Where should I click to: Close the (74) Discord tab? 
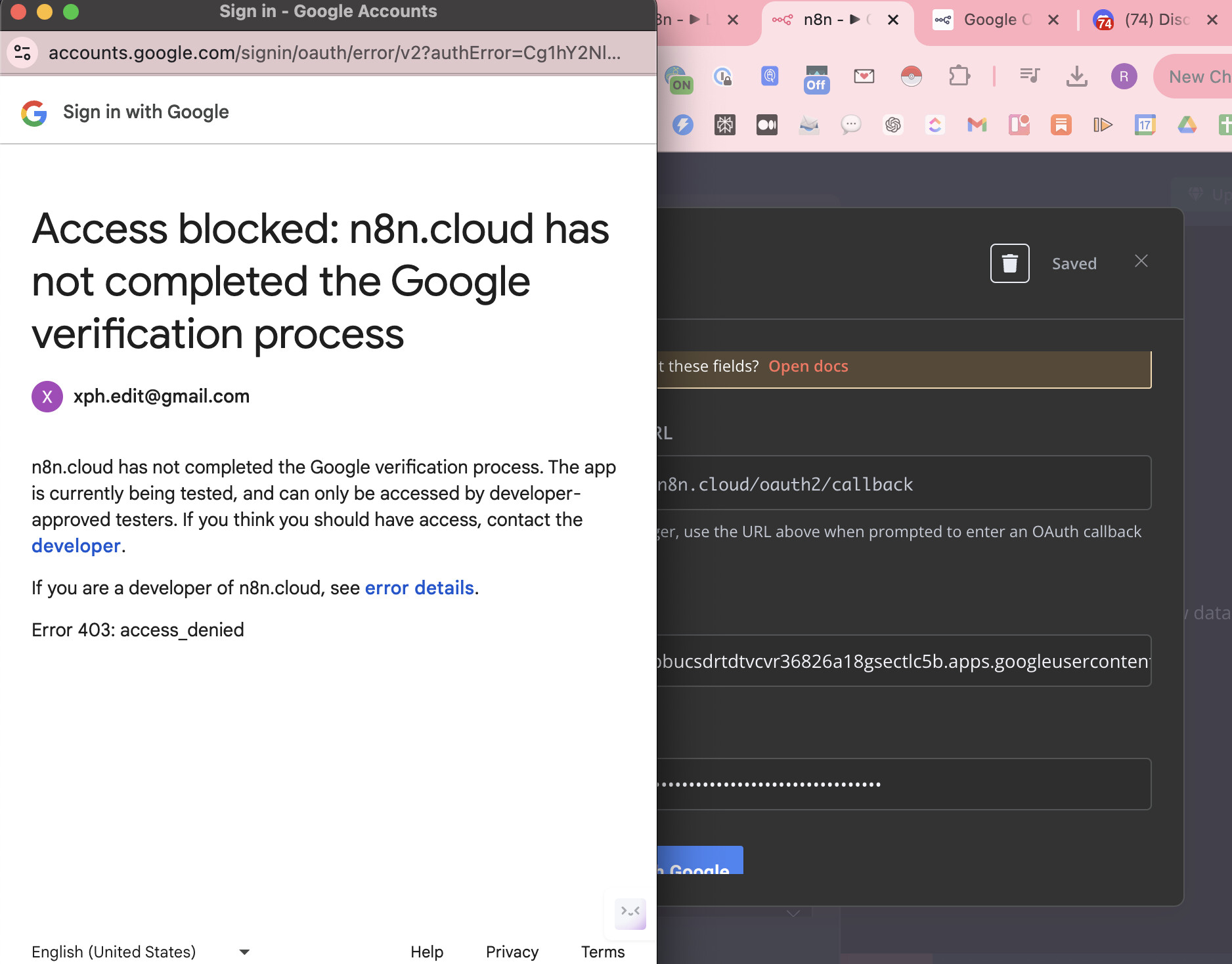[x=1212, y=20]
